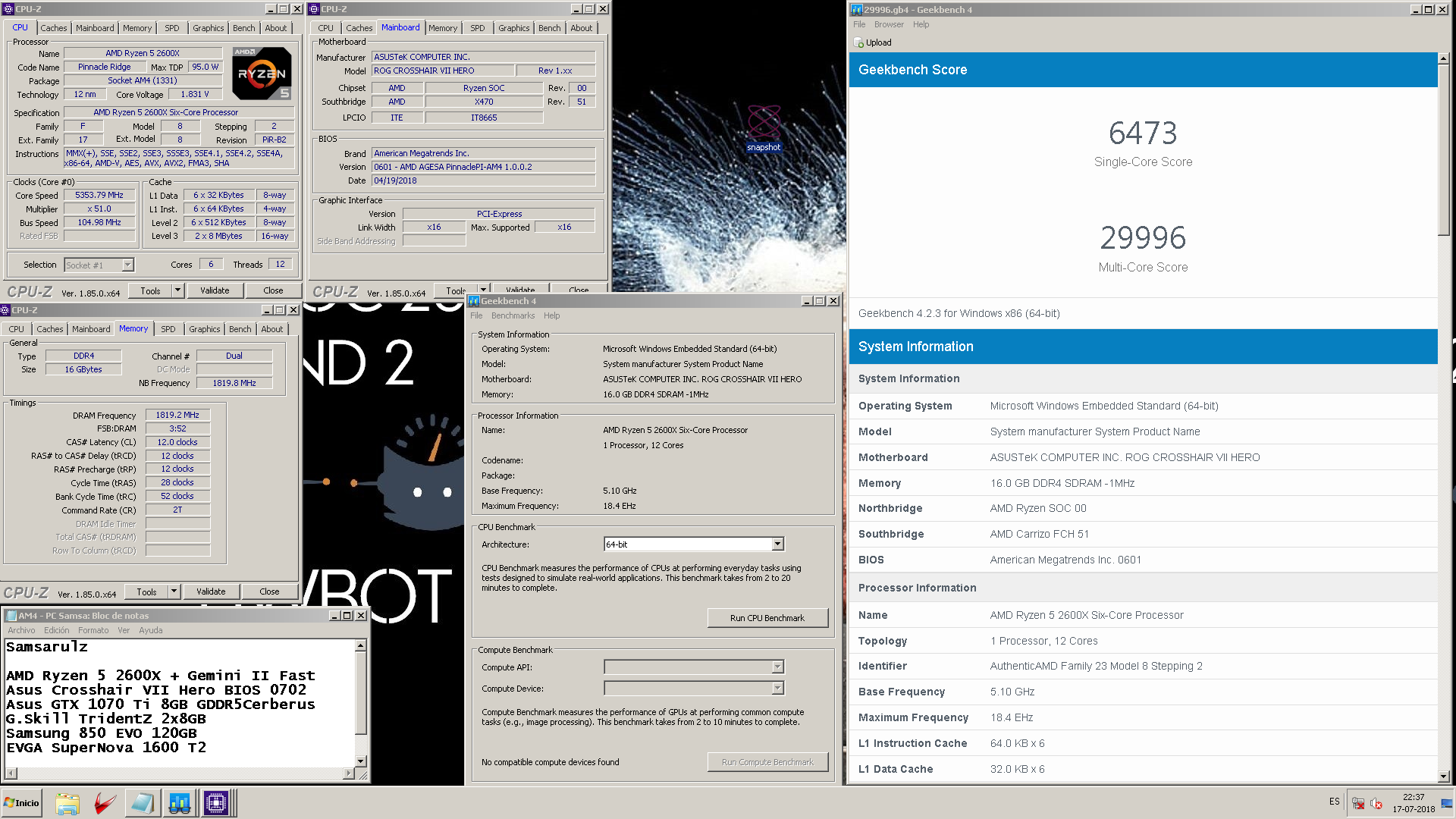Switch to Geekbench via its taskbar icon

click(180, 803)
